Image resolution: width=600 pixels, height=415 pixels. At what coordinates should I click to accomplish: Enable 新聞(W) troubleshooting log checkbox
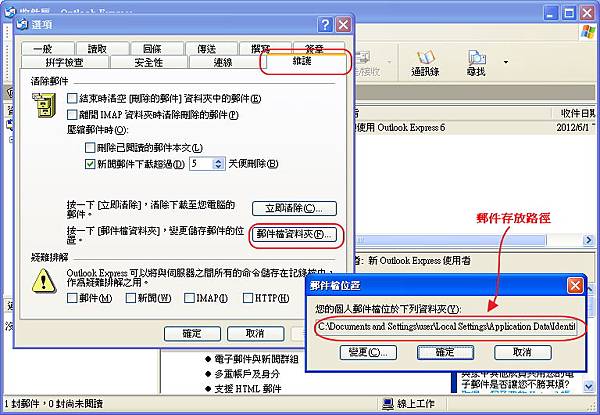click(x=131, y=298)
